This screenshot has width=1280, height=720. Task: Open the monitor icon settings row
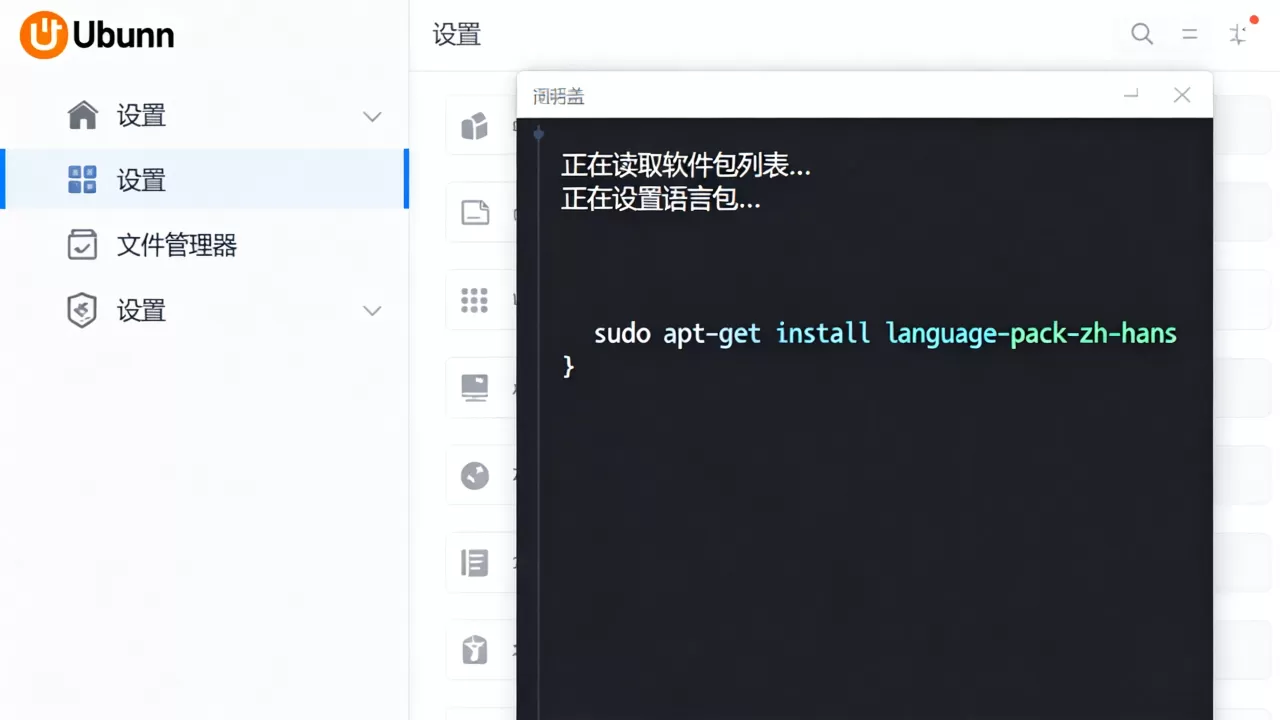coord(480,388)
